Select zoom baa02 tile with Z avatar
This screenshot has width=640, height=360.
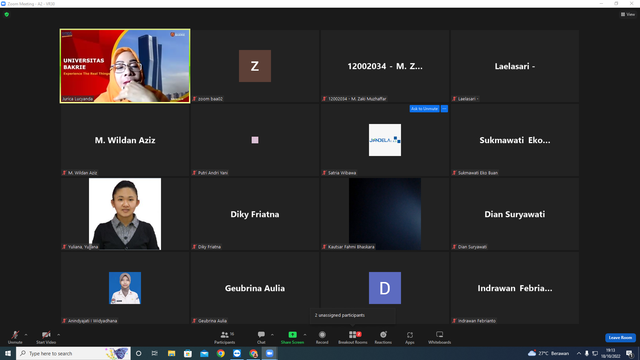[255, 66]
